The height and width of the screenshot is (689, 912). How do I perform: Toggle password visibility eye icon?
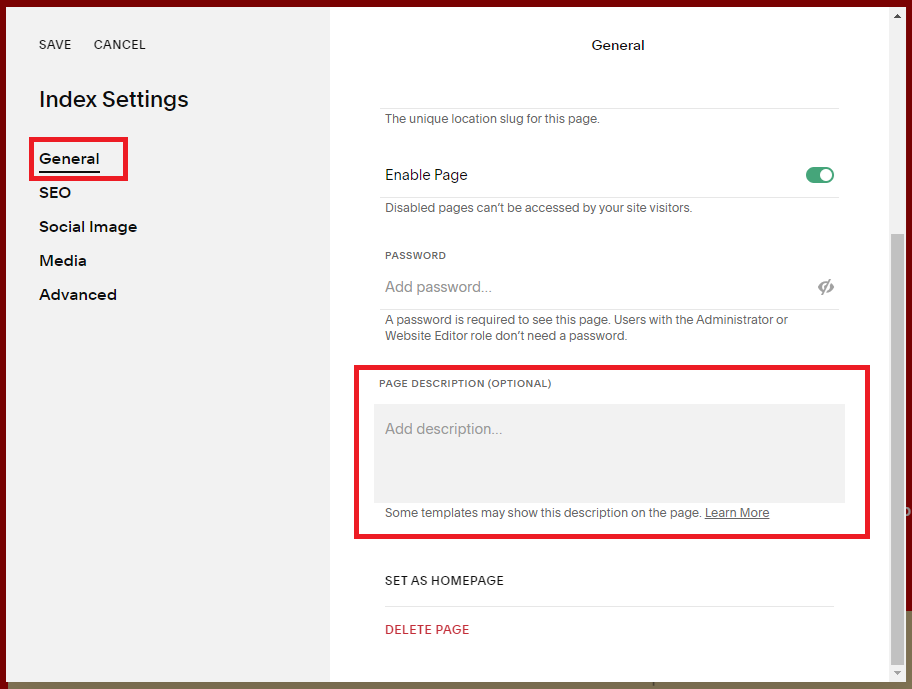point(825,287)
